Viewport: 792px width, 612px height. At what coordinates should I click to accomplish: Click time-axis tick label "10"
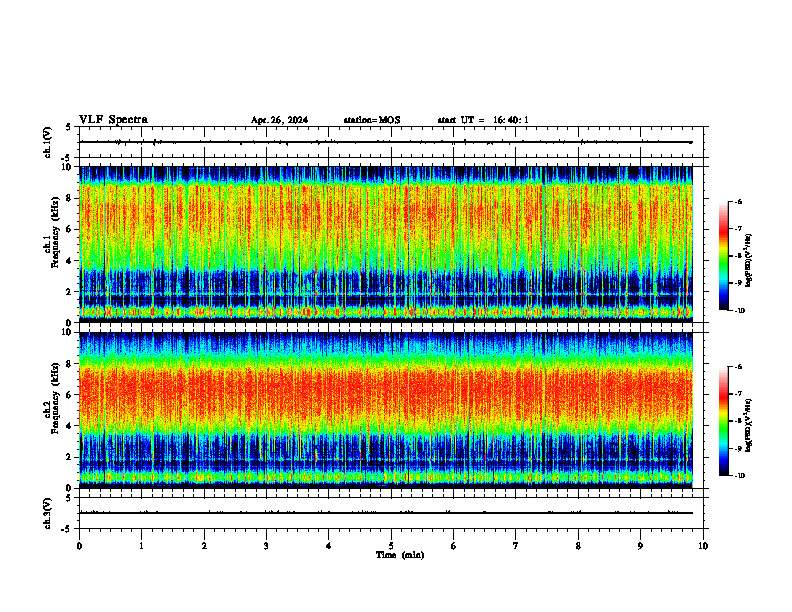(703, 546)
